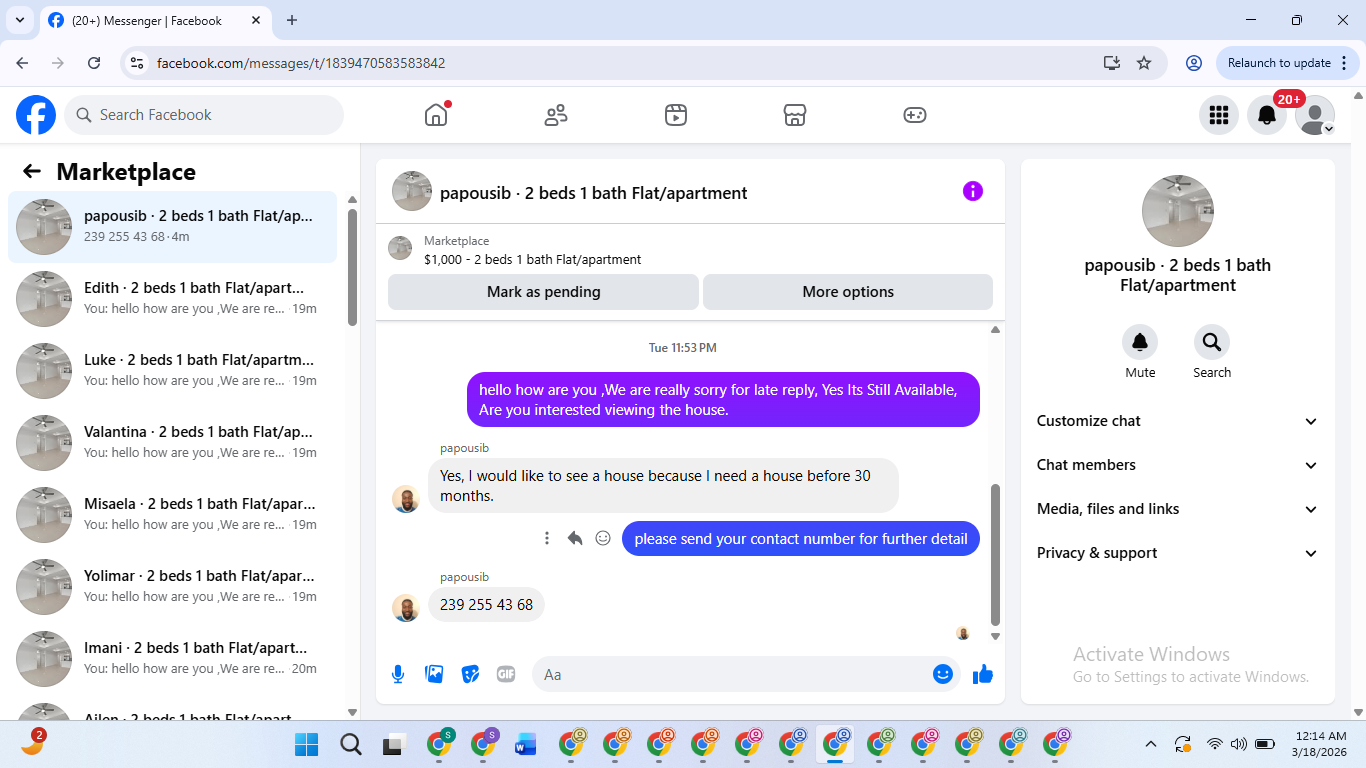Click the browser address bar URL

coord(301,63)
